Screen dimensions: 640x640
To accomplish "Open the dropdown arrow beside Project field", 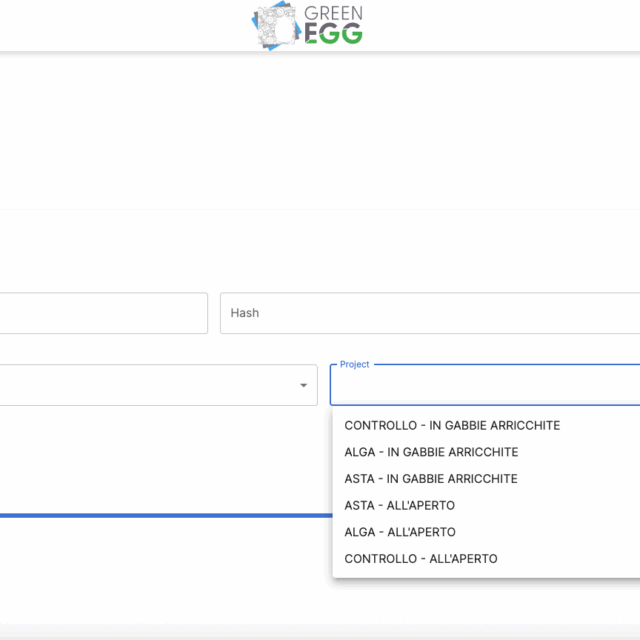I will point(303,386).
